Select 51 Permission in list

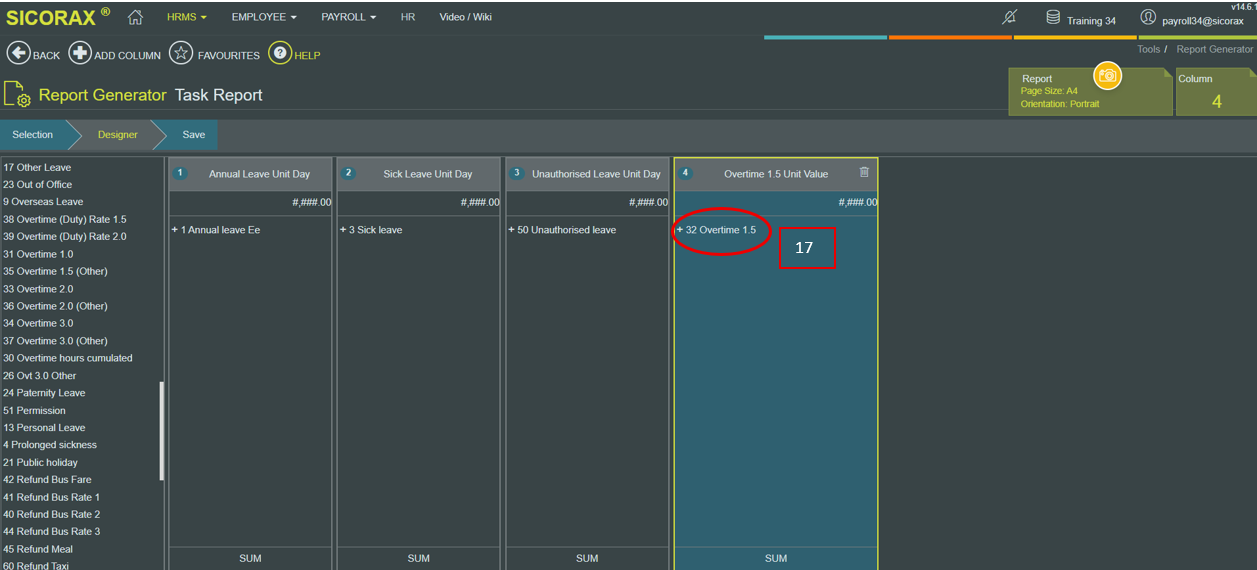click(x=34, y=410)
